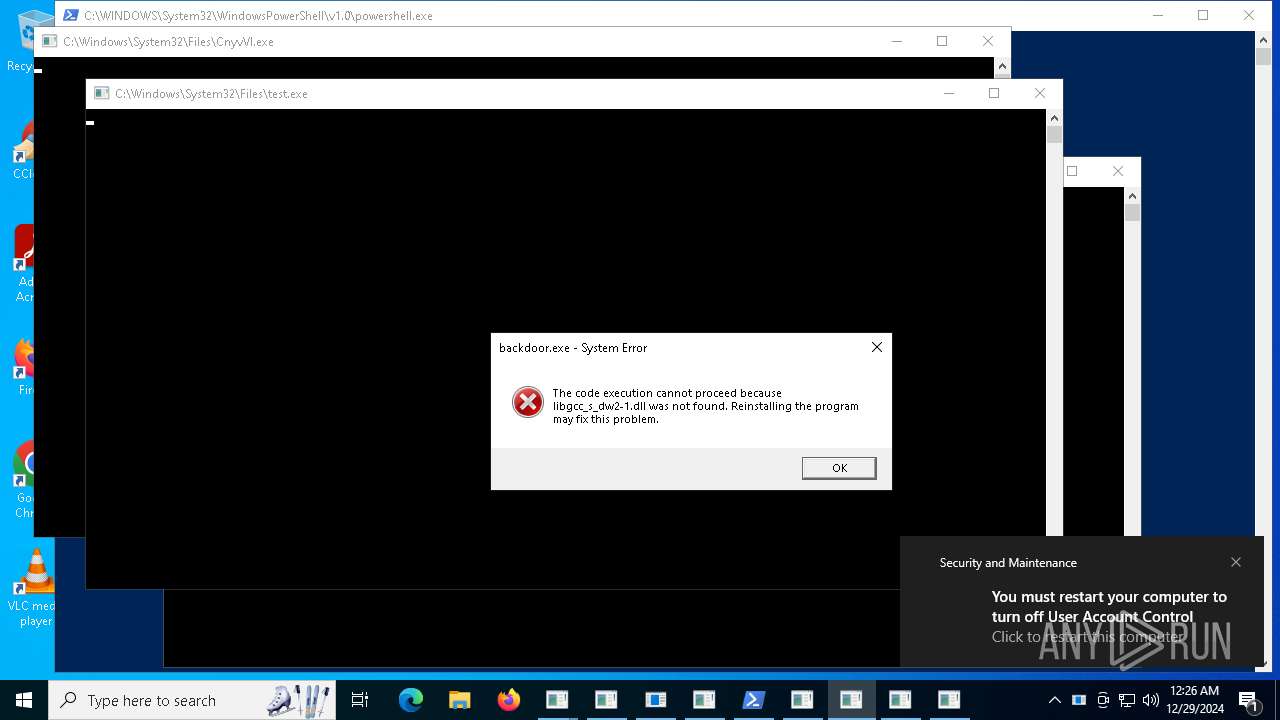Click 'Security and Maintenance' notification header
This screenshot has height=720, width=1280.
coord(1008,563)
